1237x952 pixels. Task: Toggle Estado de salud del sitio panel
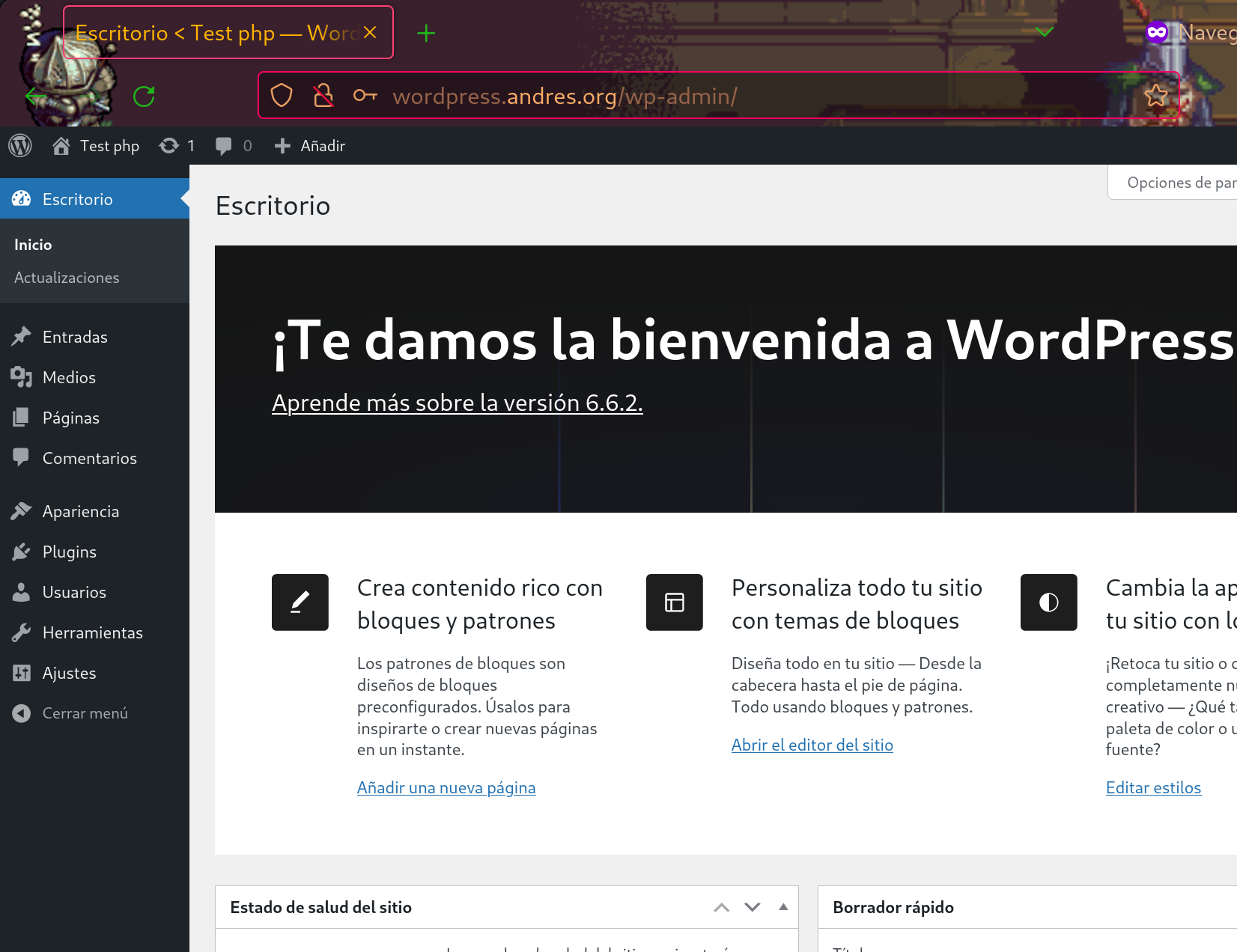(783, 907)
